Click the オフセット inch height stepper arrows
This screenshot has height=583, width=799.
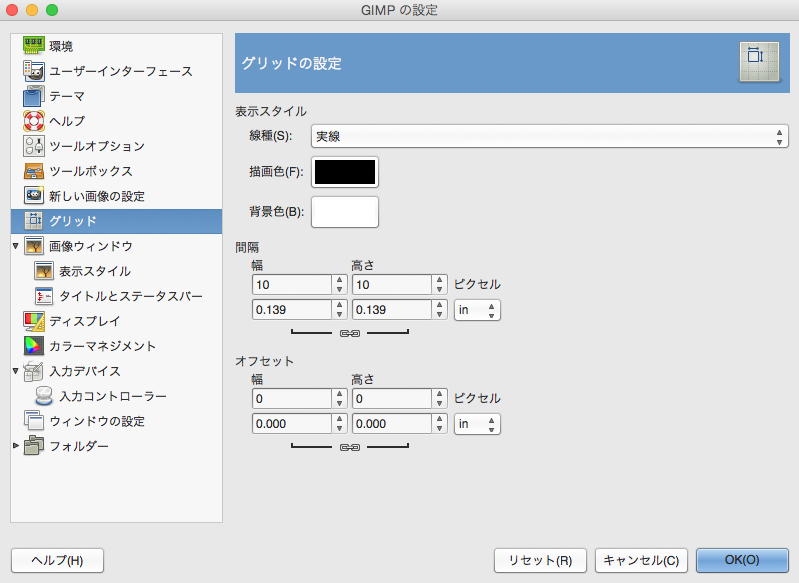click(x=439, y=424)
